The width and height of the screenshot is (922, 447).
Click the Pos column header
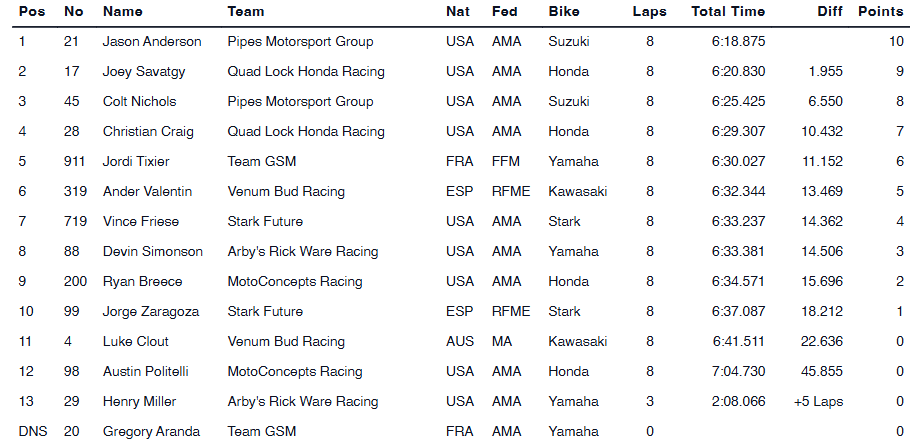click(31, 12)
